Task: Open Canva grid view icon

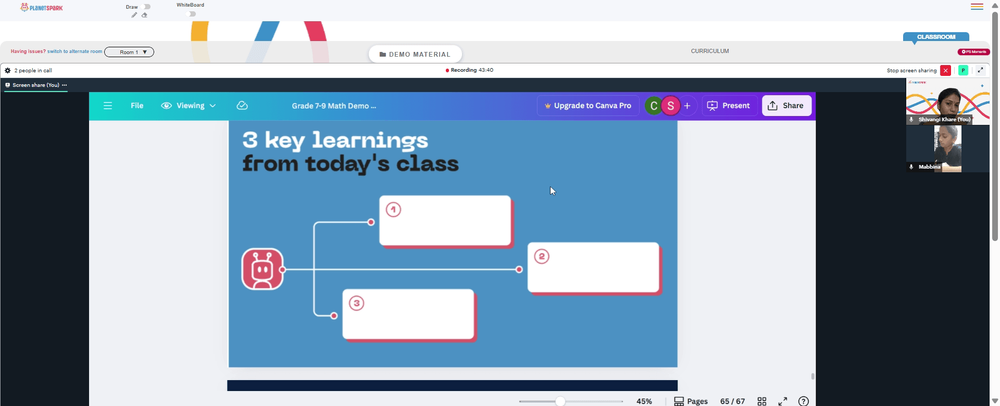Action: [x=761, y=402]
